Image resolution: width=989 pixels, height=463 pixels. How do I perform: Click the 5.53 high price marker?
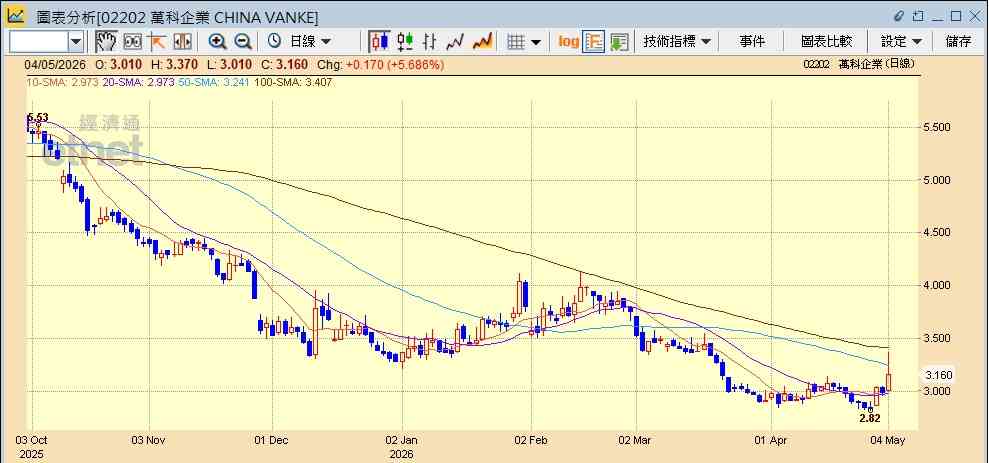[x=37, y=117]
